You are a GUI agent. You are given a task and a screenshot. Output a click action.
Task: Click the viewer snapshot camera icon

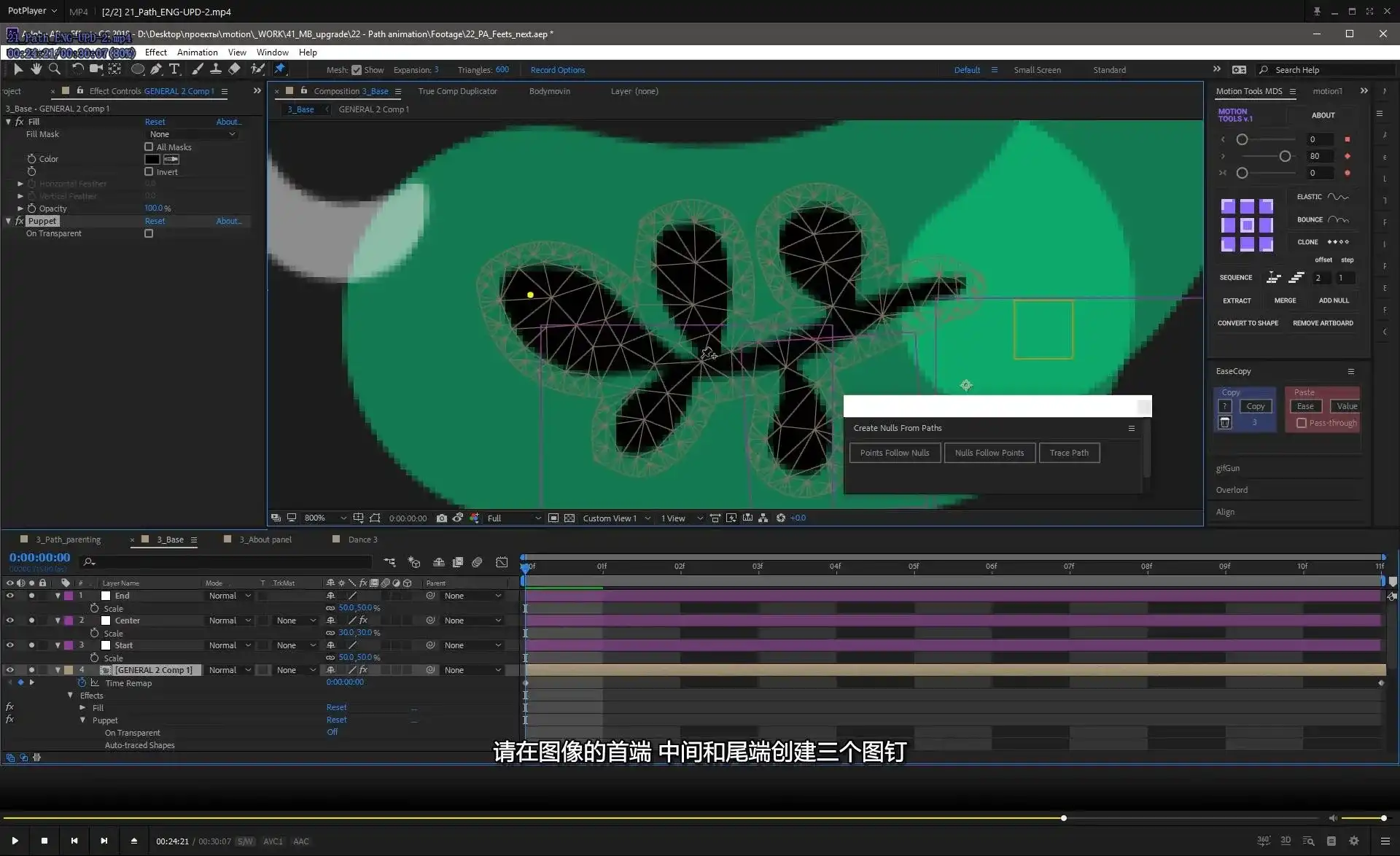tap(442, 518)
